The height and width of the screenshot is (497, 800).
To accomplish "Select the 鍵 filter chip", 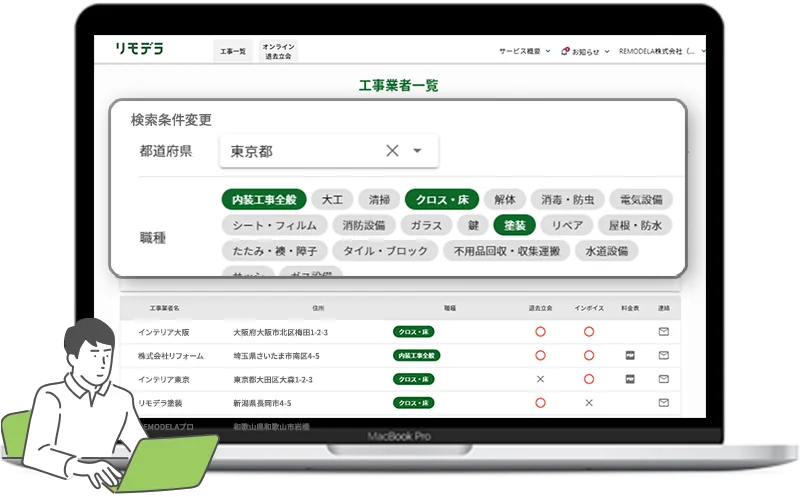I will tap(473, 225).
